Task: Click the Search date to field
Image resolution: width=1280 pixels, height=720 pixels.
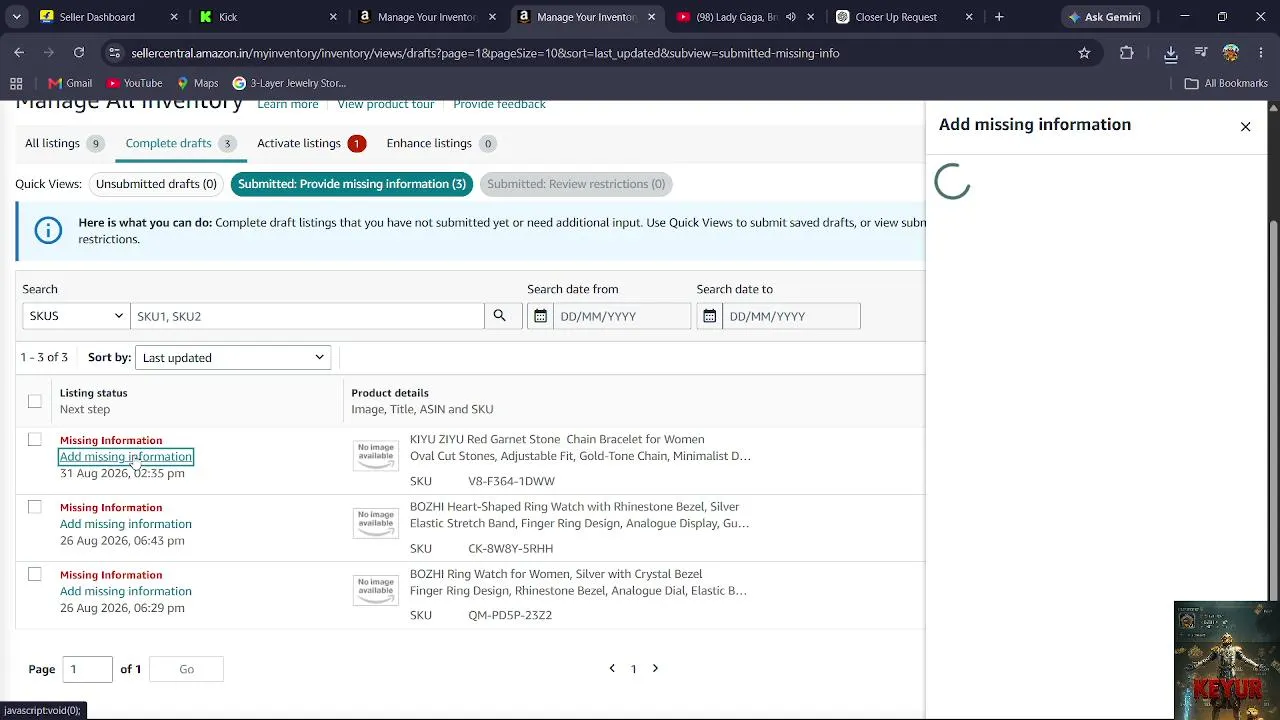Action: (x=791, y=316)
